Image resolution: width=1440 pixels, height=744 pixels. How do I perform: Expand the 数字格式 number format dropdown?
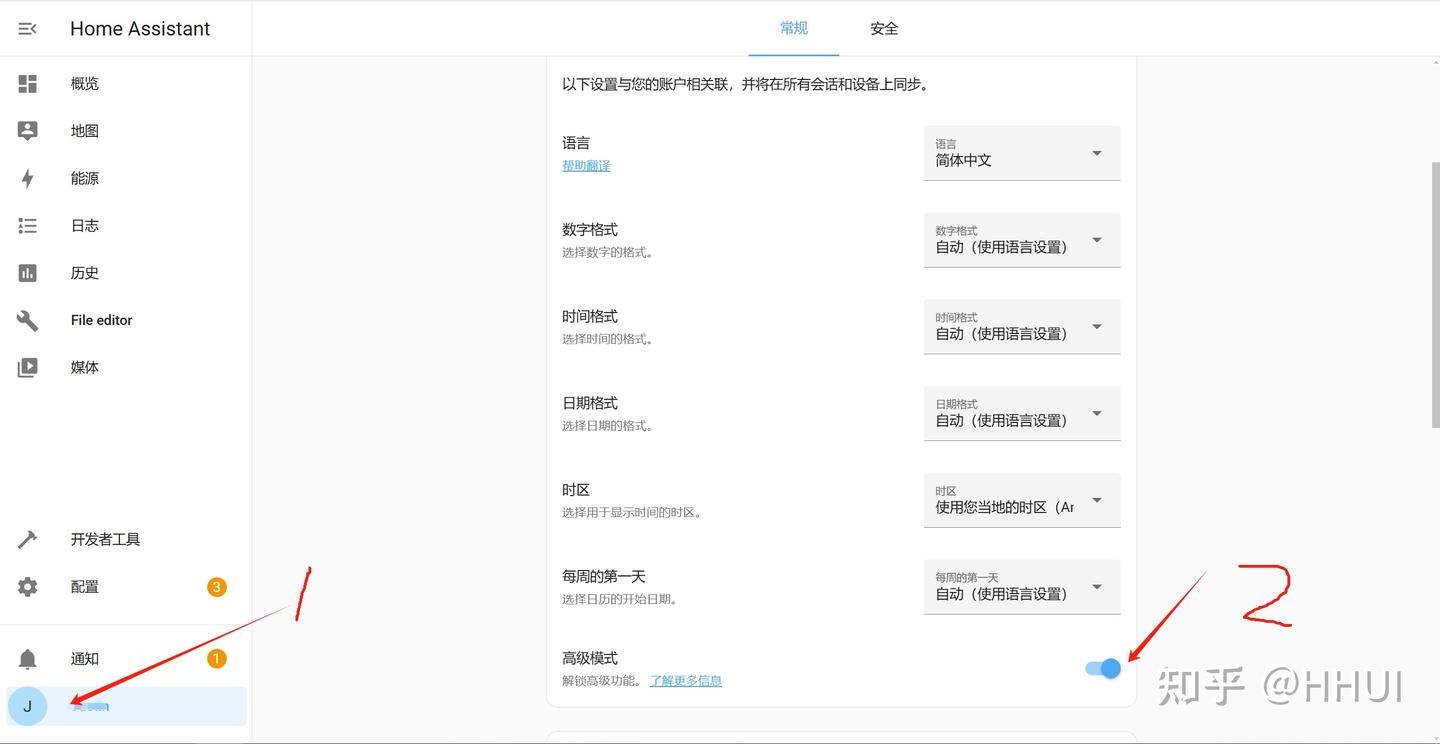(x=1021, y=240)
